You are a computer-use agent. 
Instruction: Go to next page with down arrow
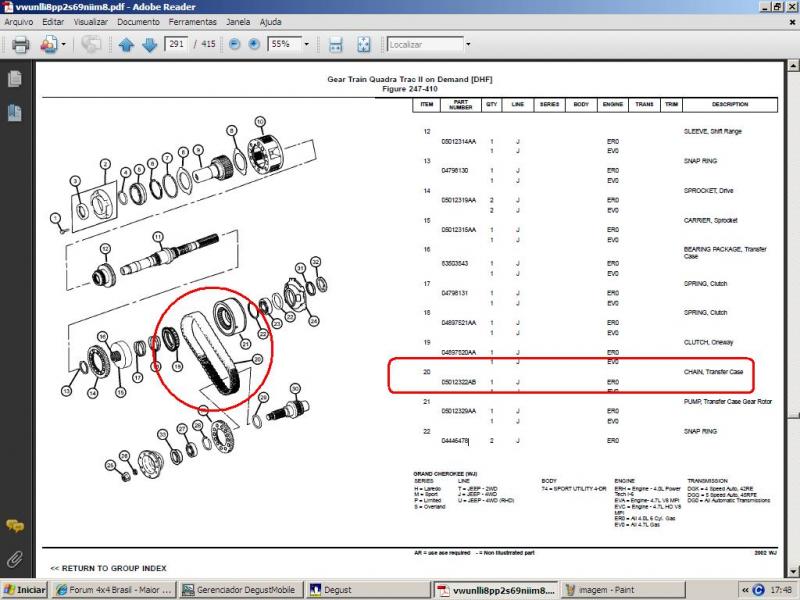(x=149, y=44)
